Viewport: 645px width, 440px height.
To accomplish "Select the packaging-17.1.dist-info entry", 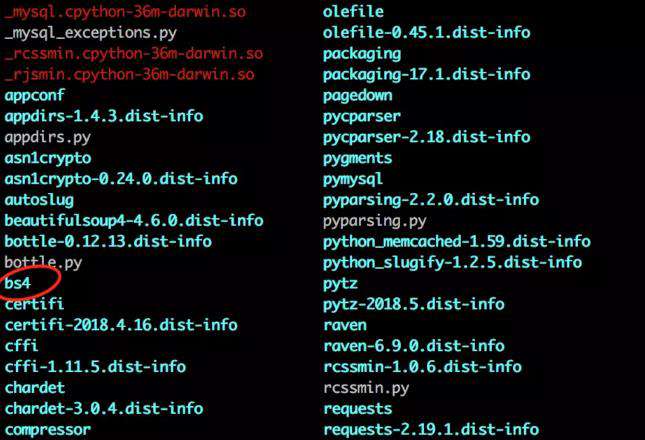I will click(427, 75).
